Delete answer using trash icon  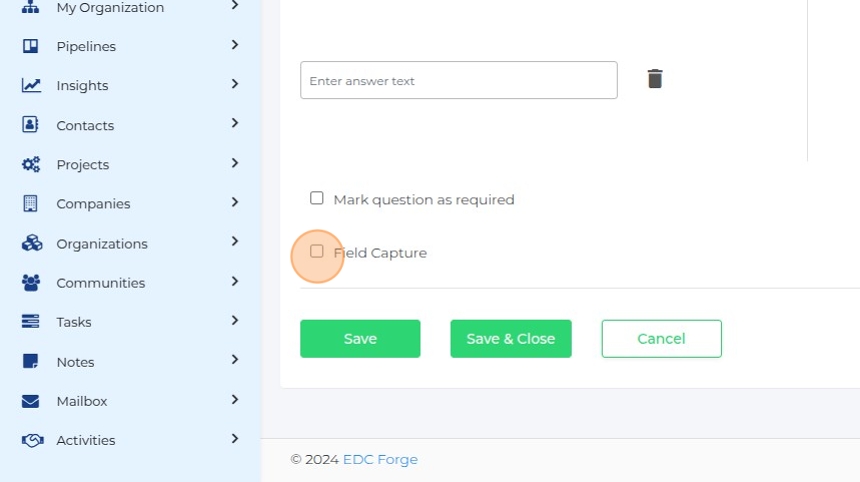(x=655, y=79)
